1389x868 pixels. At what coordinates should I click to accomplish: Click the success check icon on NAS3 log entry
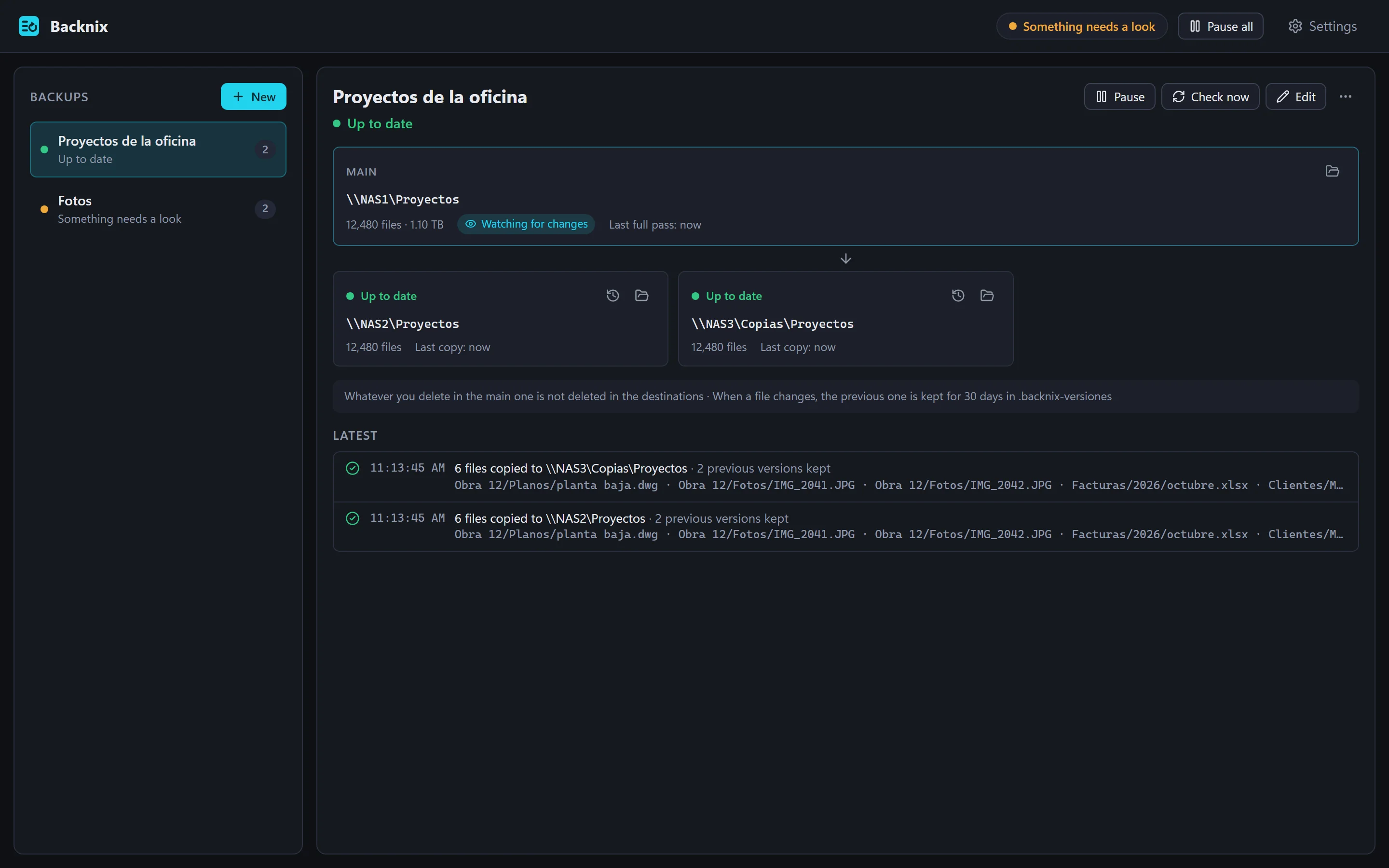point(353,468)
